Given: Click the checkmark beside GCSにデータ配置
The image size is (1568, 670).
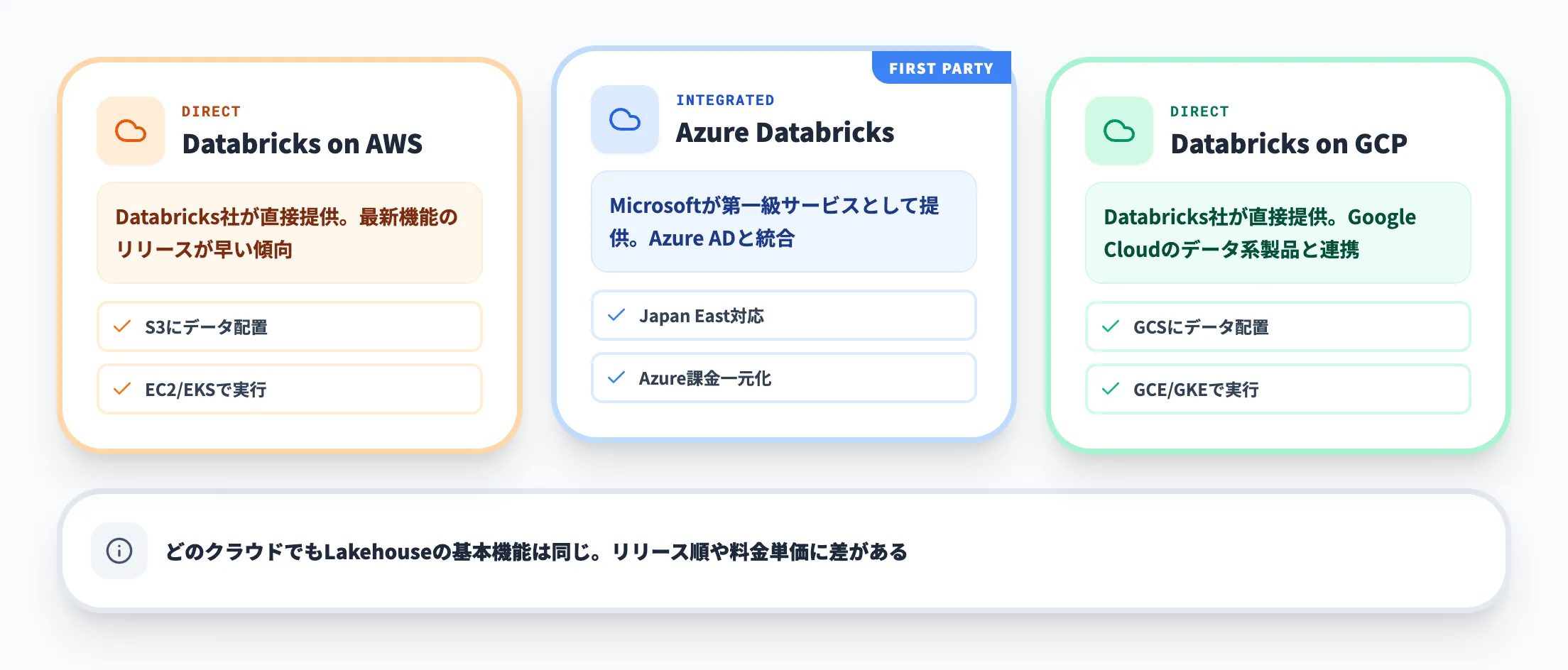Looking at the screenshot, I should (1109, 326).
